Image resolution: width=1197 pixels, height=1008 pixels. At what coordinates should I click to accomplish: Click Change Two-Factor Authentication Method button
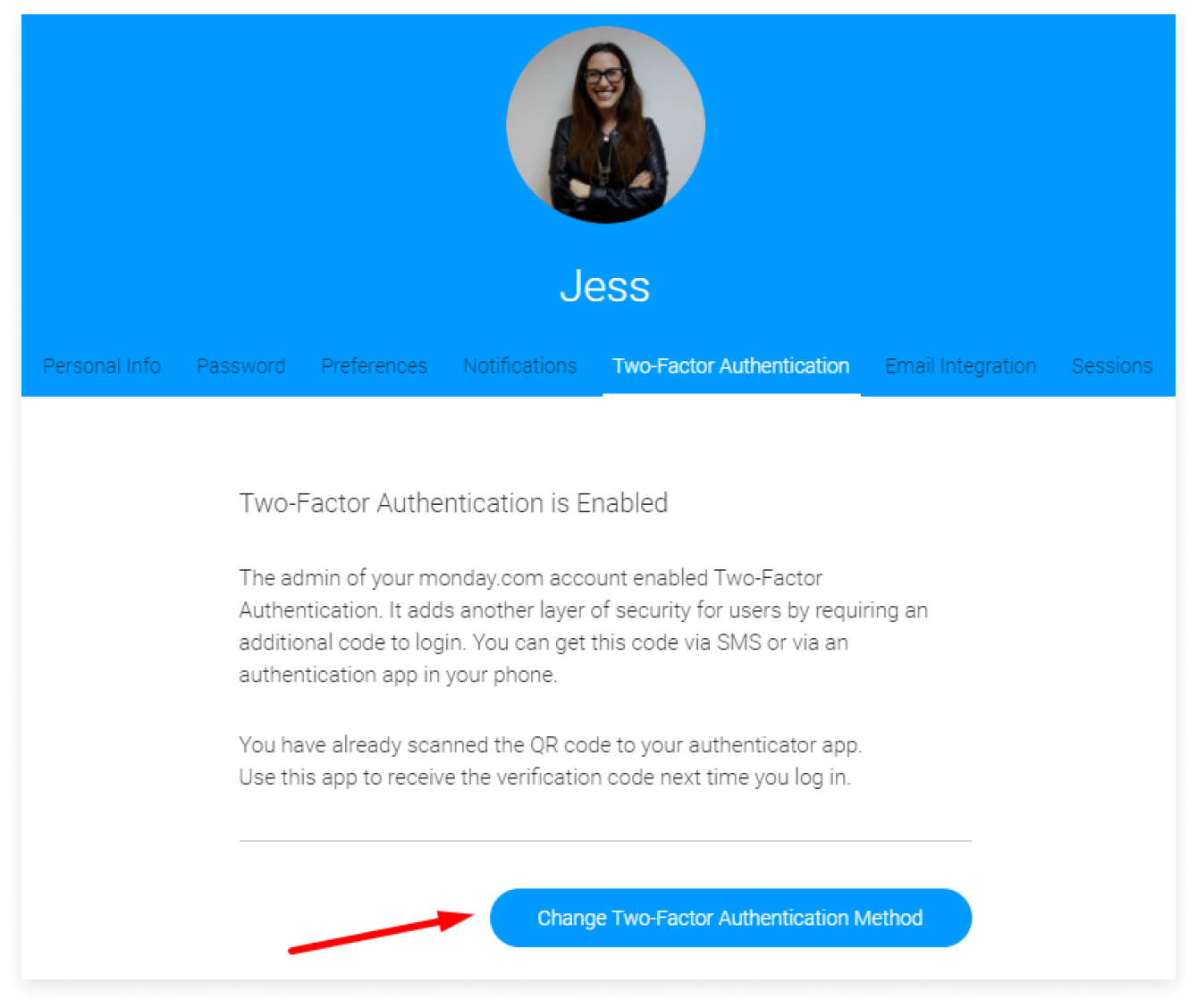tap(730, 918)
